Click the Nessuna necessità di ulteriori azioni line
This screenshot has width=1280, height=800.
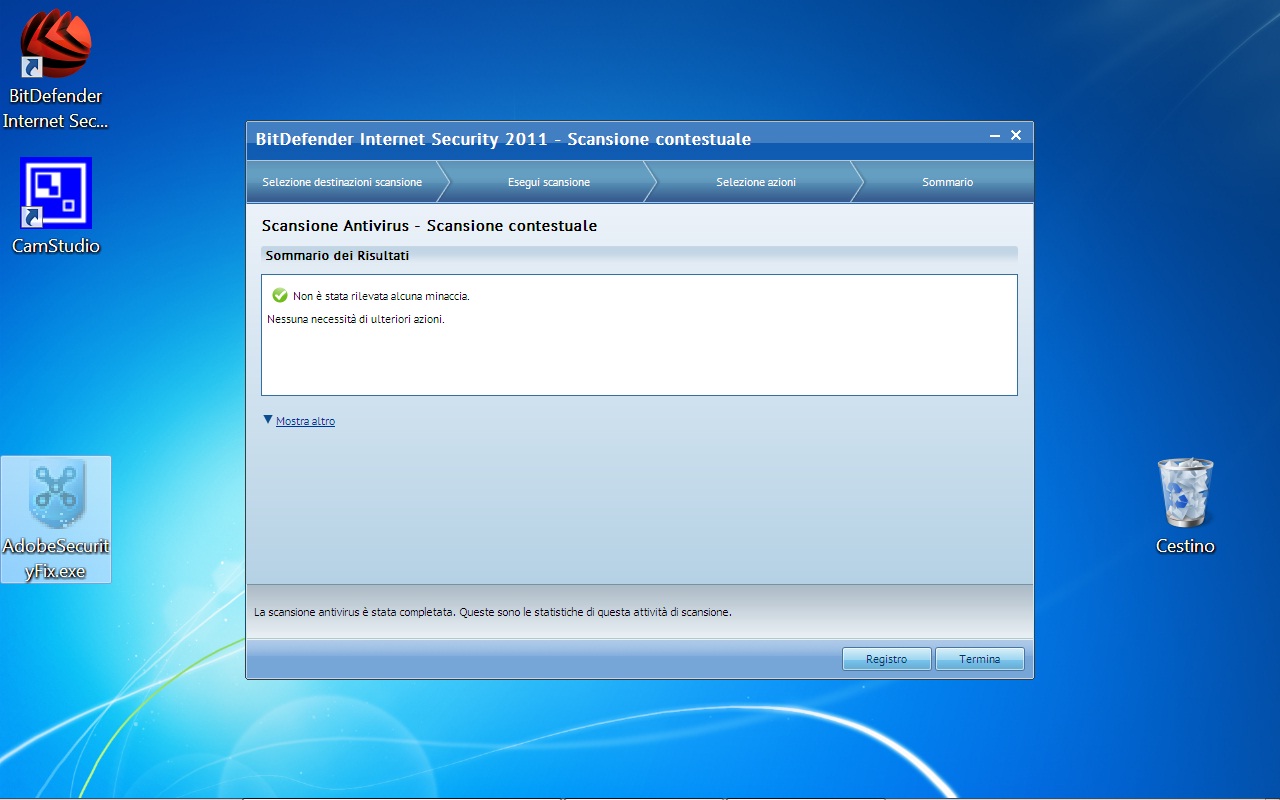356,319
